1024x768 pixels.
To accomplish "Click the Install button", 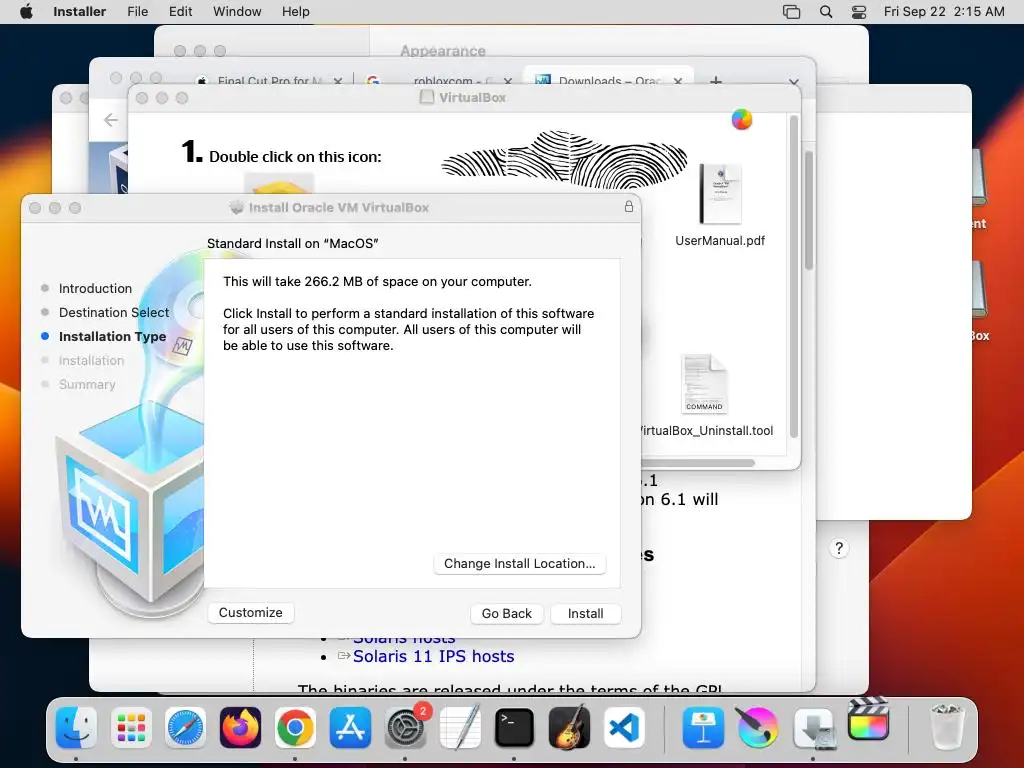I will point(585,613).
